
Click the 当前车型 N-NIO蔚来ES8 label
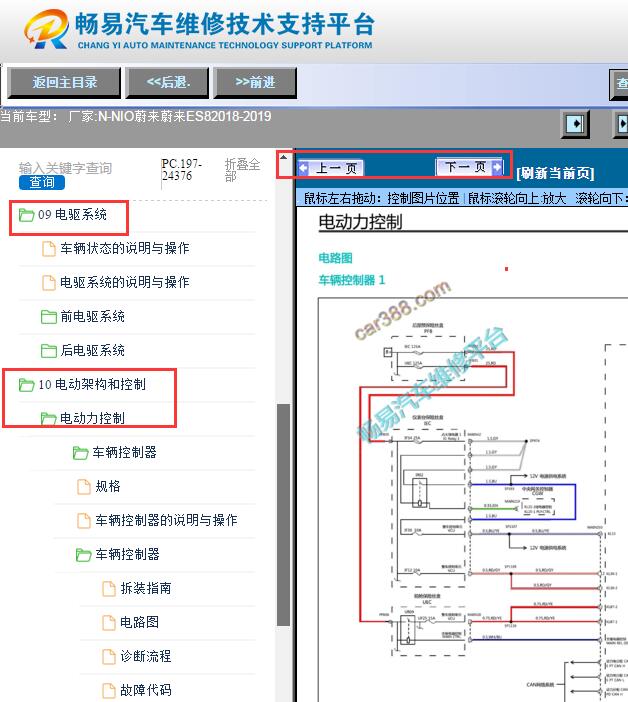click(136, 117)
